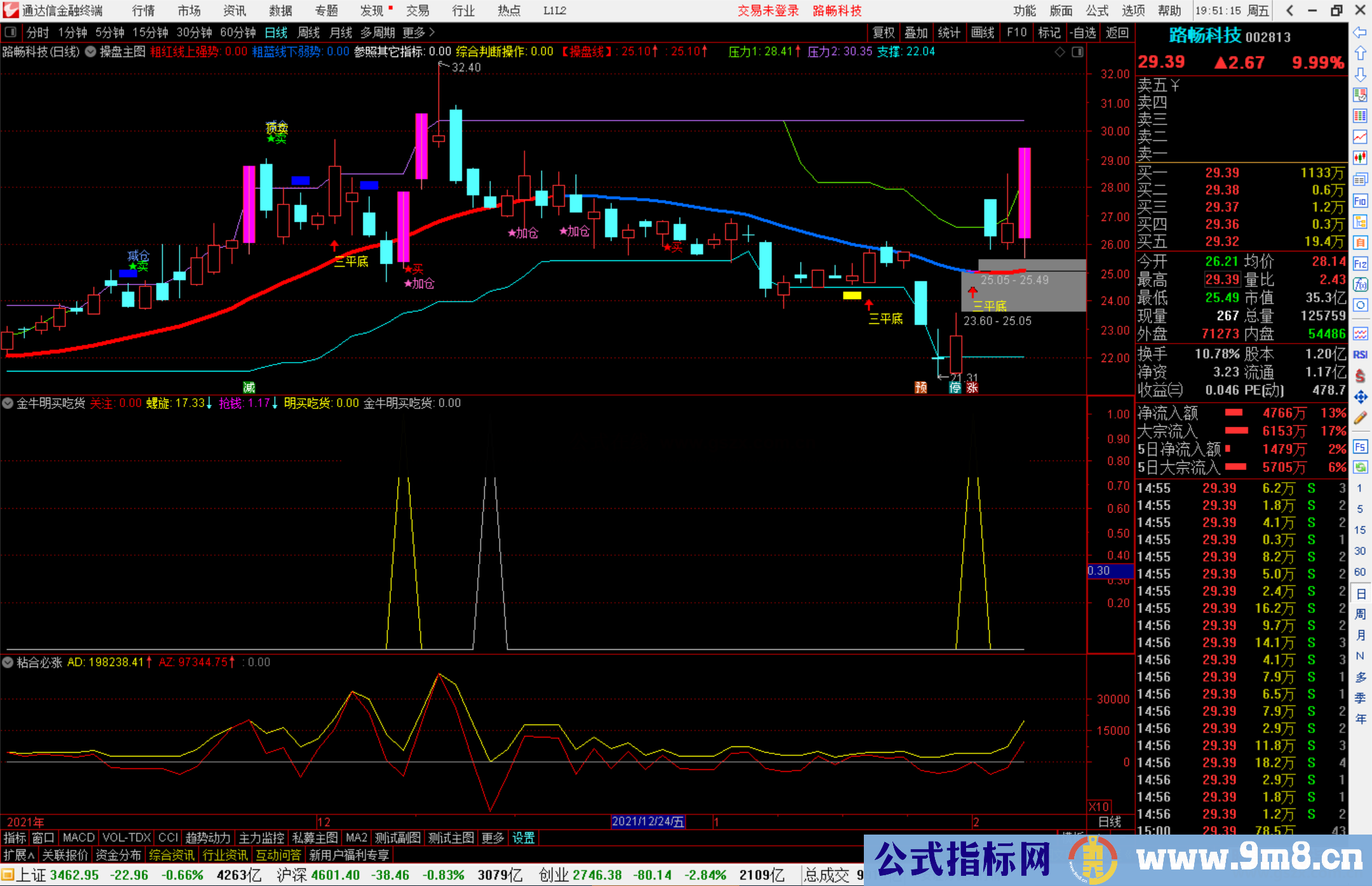
Task: Open the 行情 menu
Action: click(x=144, y=11)
